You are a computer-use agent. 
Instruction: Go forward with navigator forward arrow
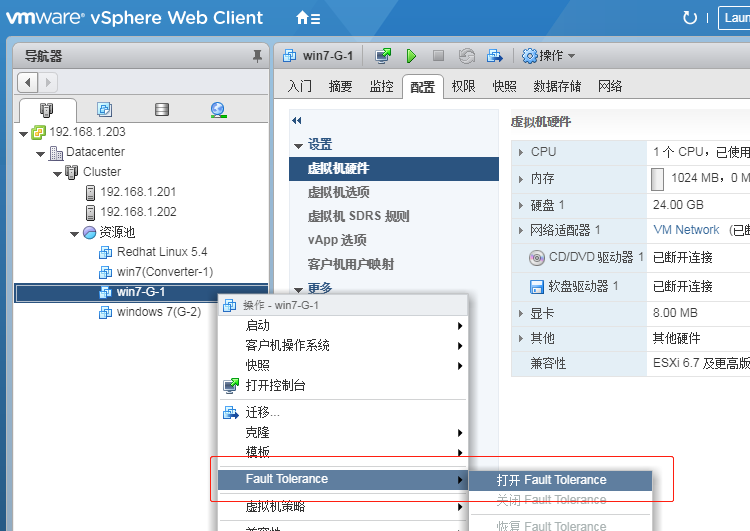coord(48,82)
